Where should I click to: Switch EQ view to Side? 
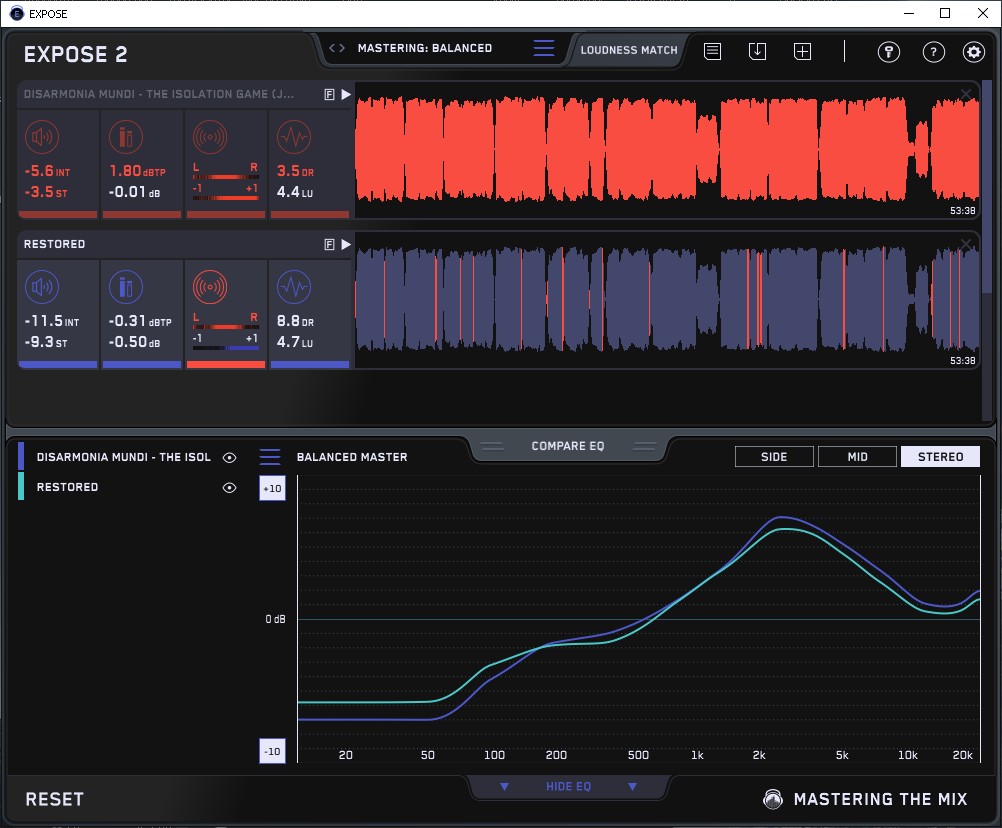(x=774, y=457)
